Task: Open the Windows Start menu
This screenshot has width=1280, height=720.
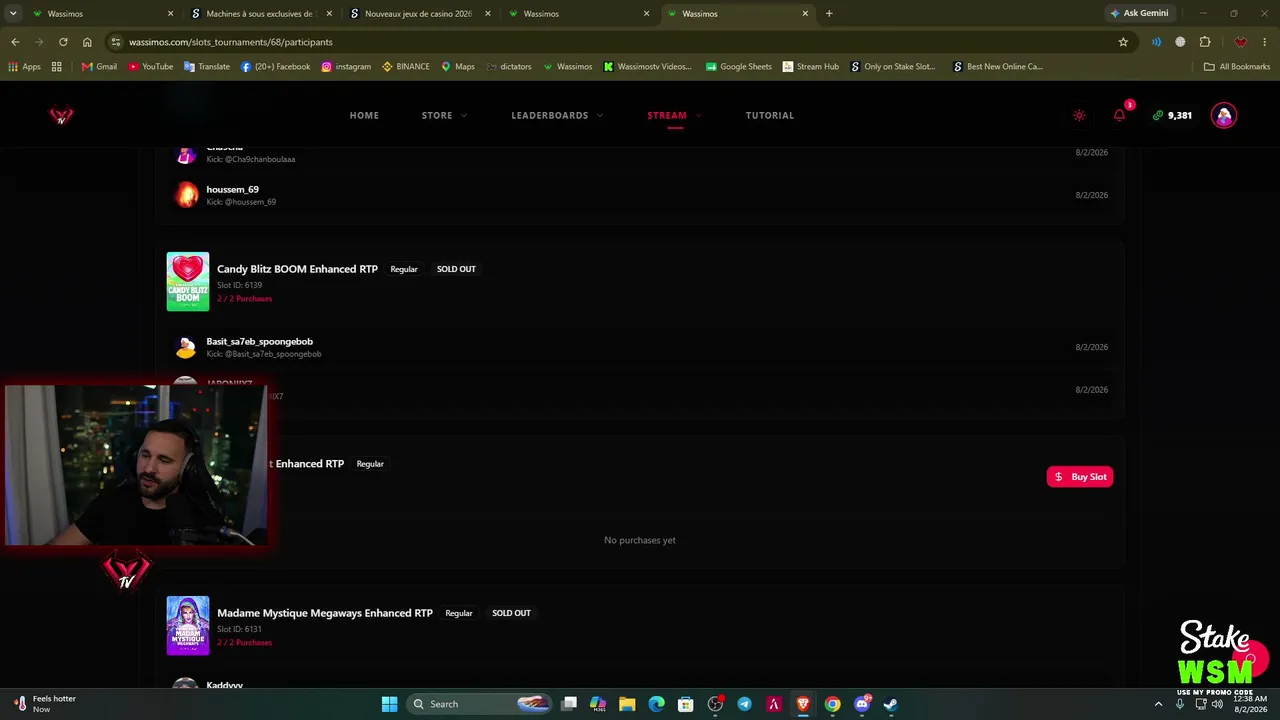Action: (x=390, y=704)
